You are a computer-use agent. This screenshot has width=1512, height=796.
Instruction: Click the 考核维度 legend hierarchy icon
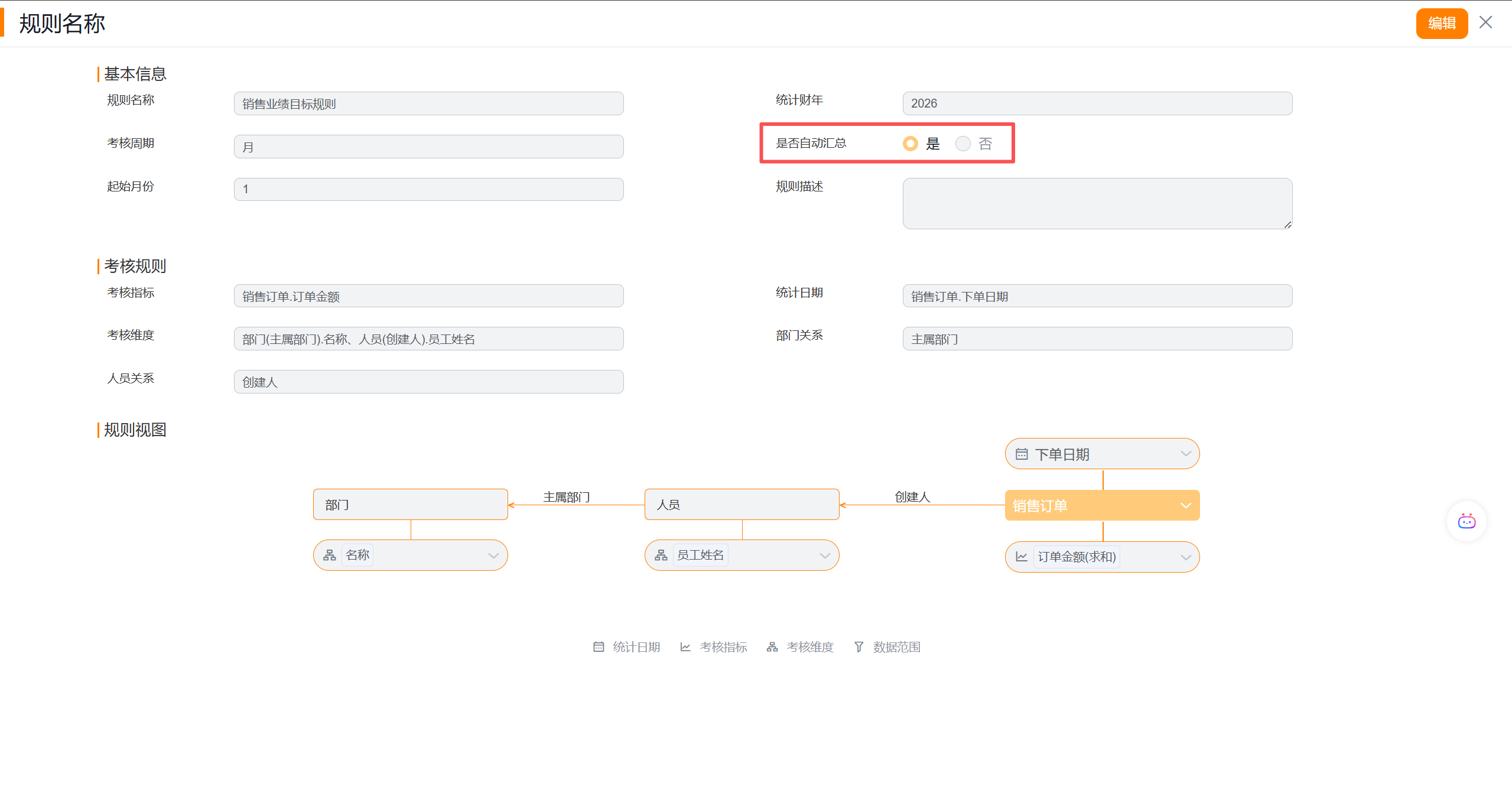772,647
